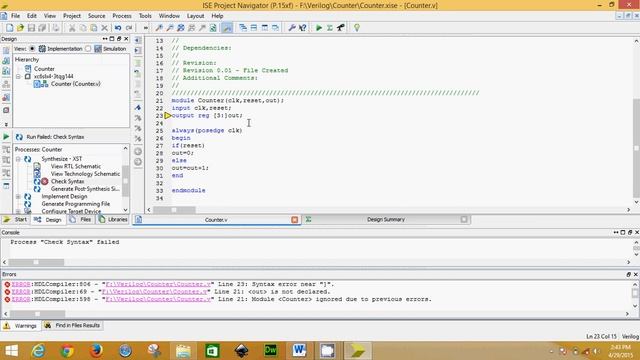Click the New file toolbar icon

tap(9, 28)
